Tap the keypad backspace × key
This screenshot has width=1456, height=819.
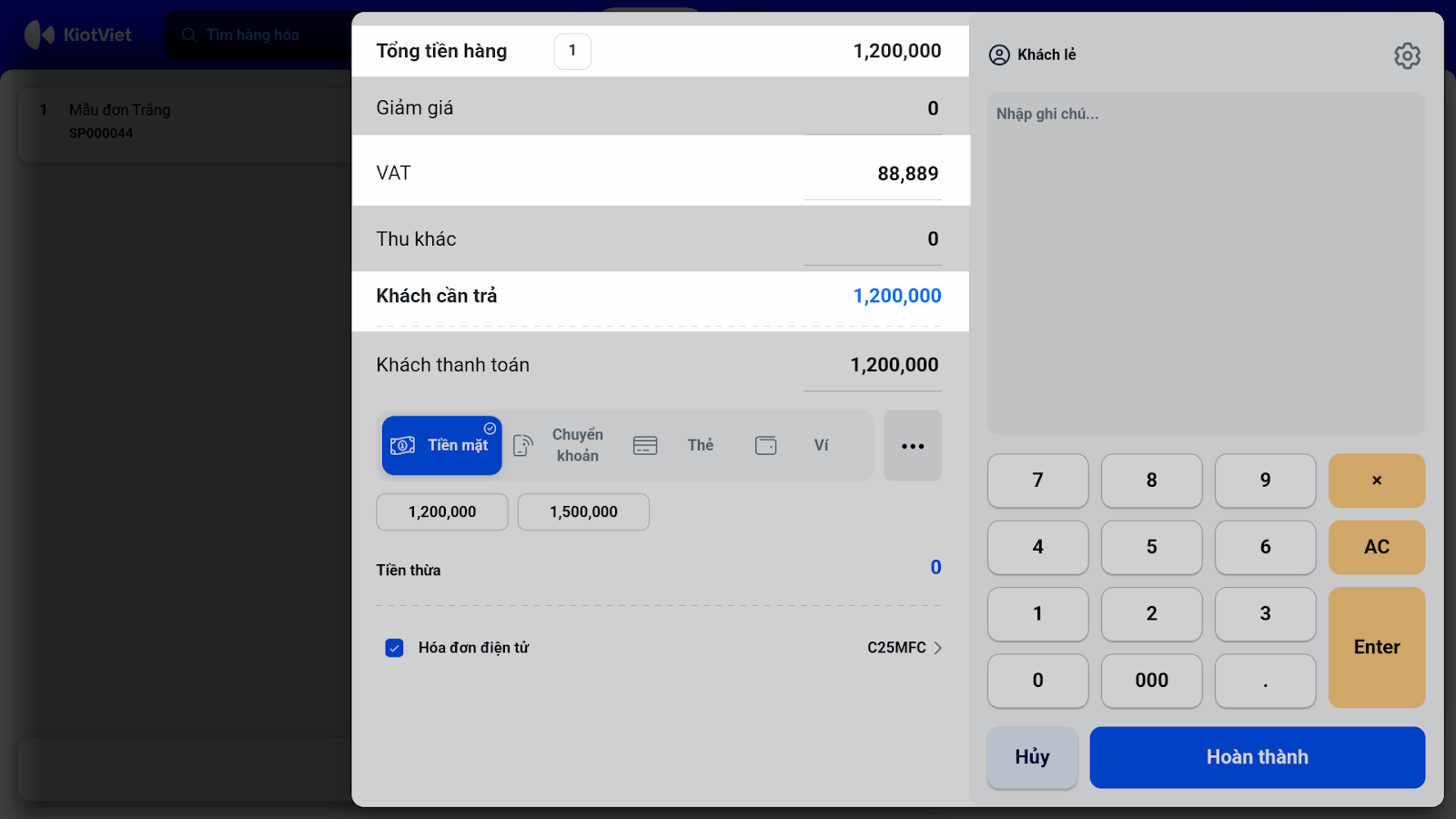coord(1377,480)
